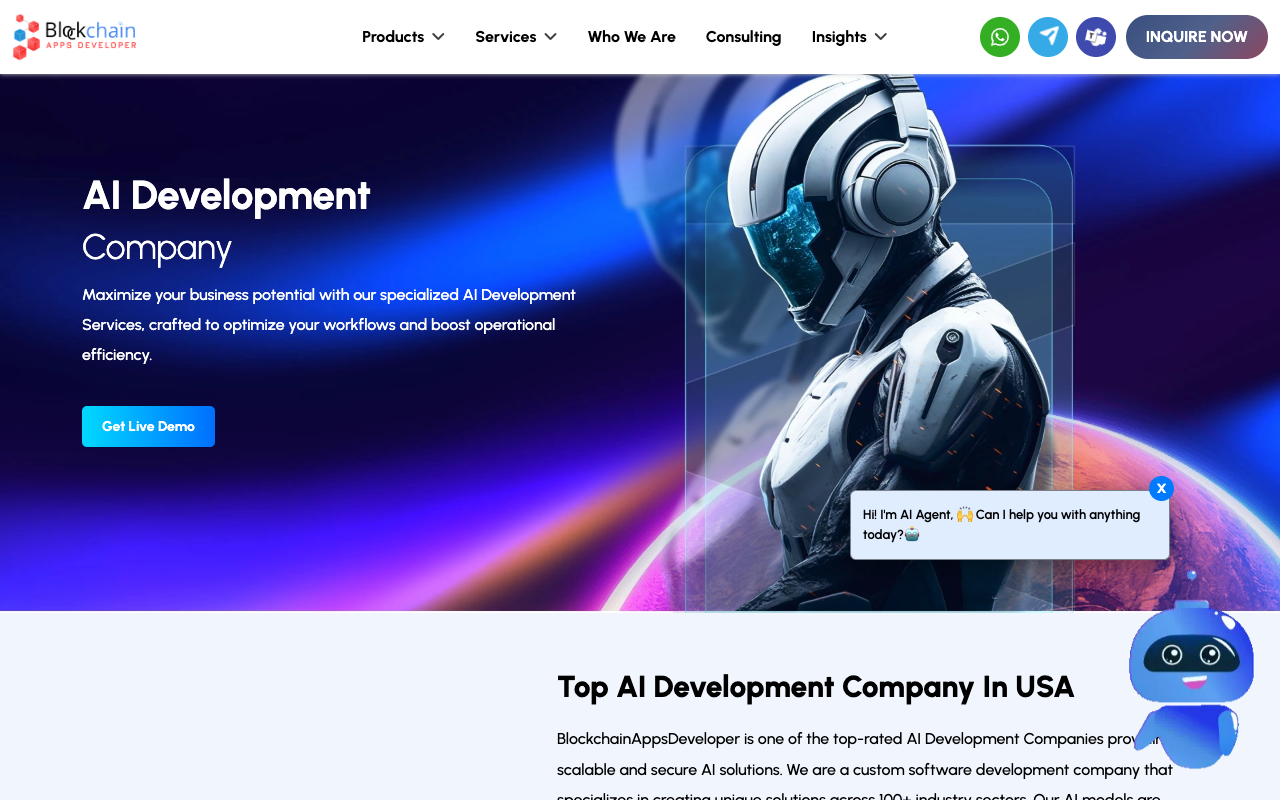Click 'Top AI Development Company In USA' heading
The width and height of the screenshot is (1280, 800).
816,687
